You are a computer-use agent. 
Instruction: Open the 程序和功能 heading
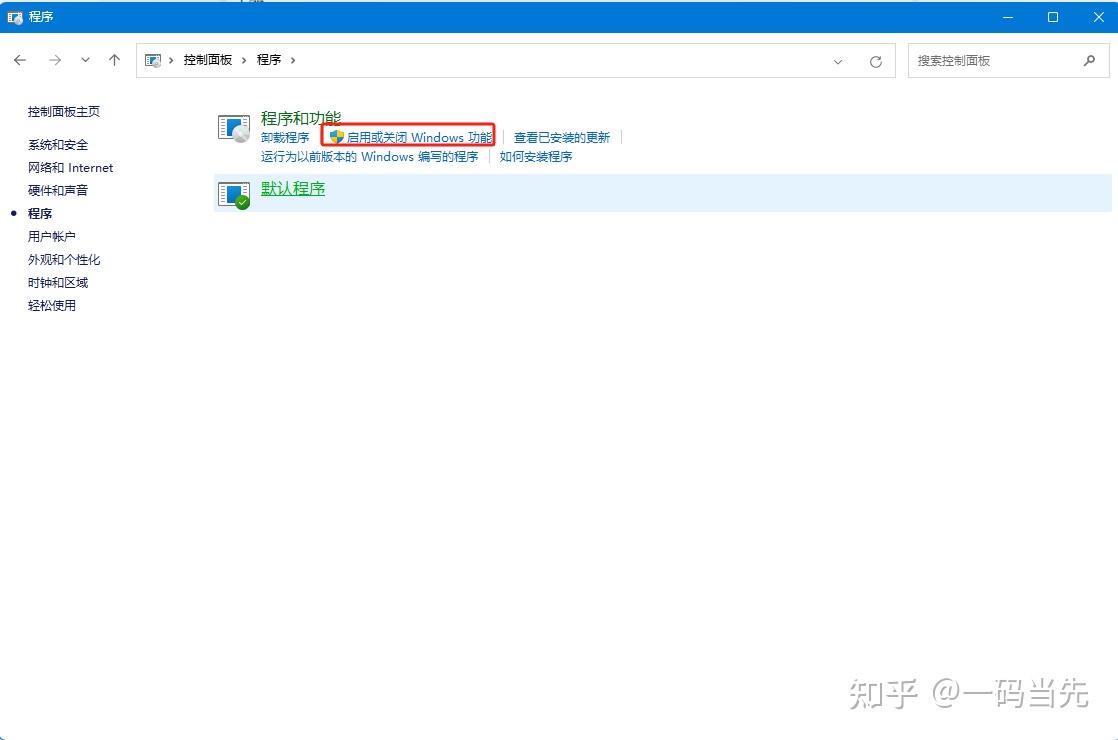(x=301, y=118)
